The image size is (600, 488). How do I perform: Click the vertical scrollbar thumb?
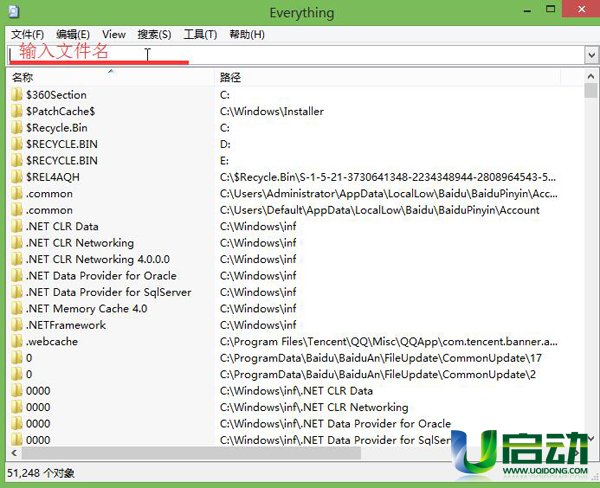(591, 91)
